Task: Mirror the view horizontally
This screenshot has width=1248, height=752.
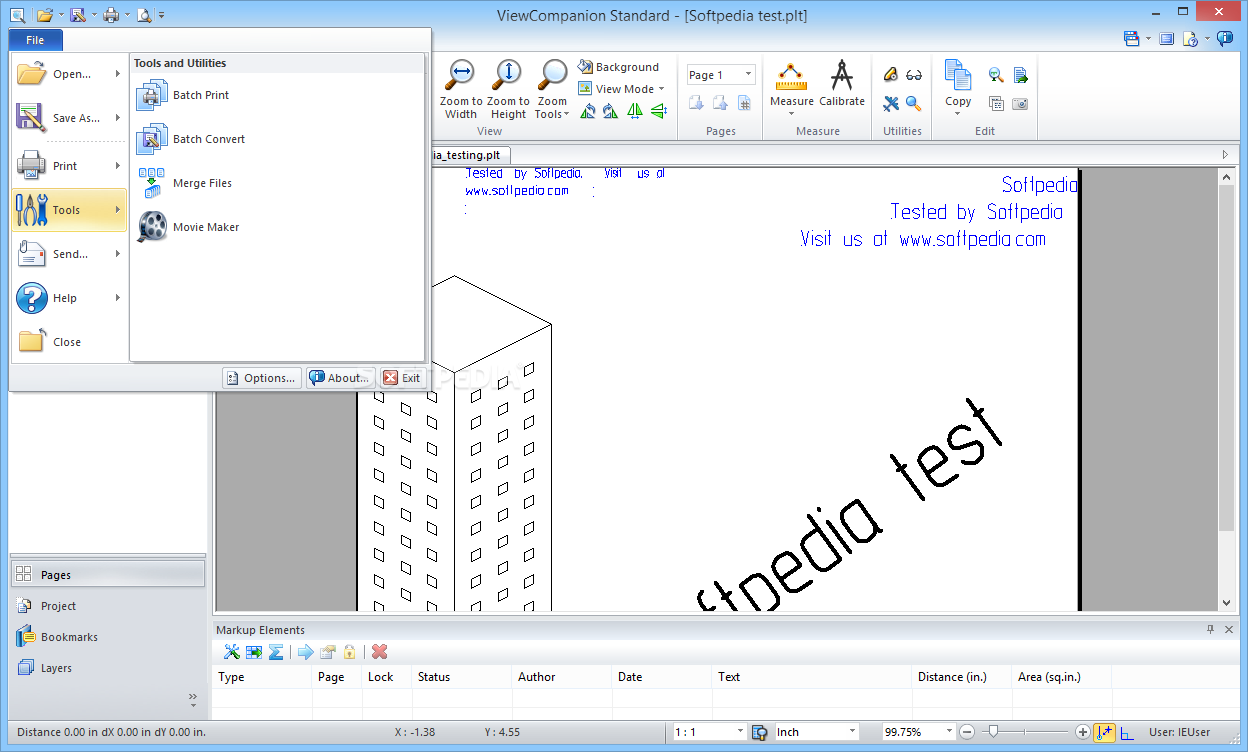Action: coord(635,111)
